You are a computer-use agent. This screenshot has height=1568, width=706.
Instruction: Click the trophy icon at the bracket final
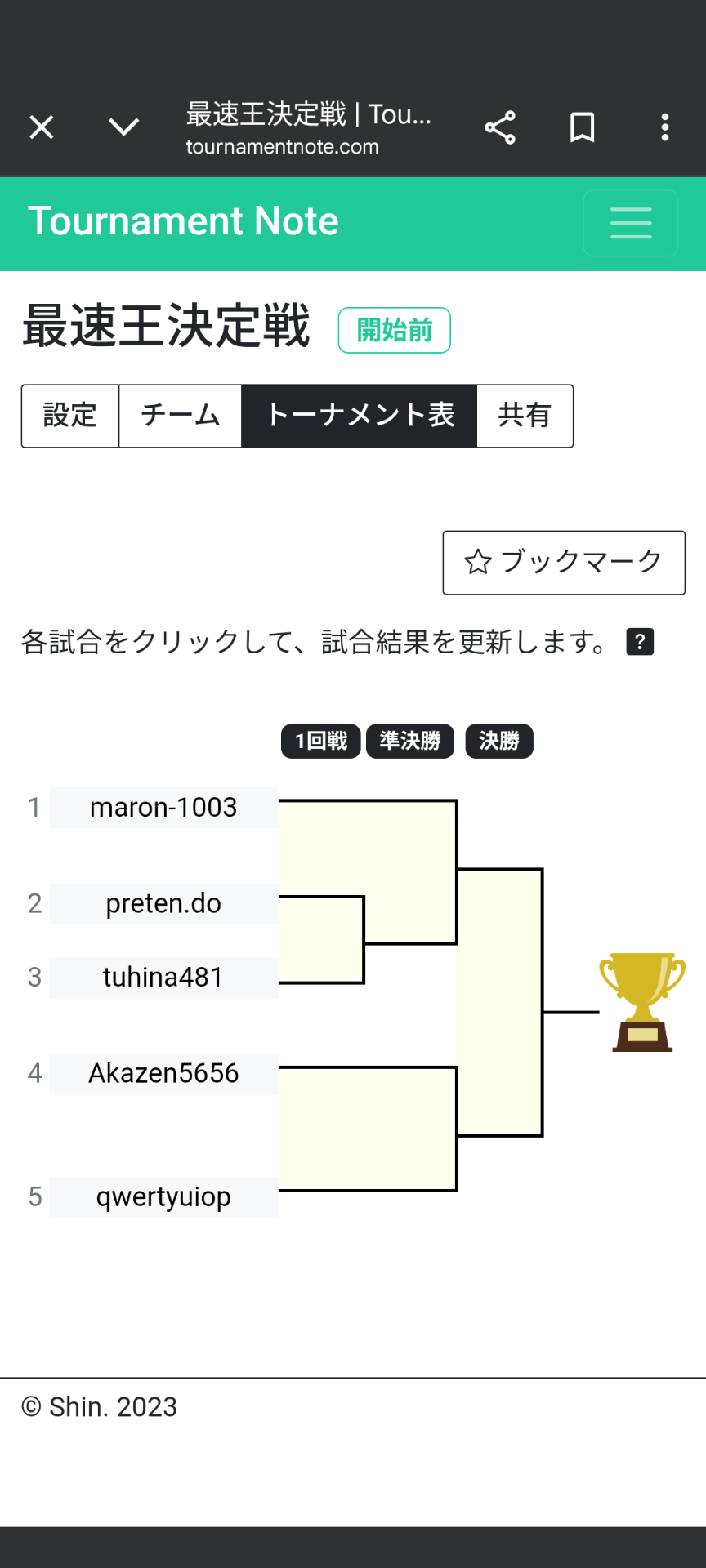642,1001
